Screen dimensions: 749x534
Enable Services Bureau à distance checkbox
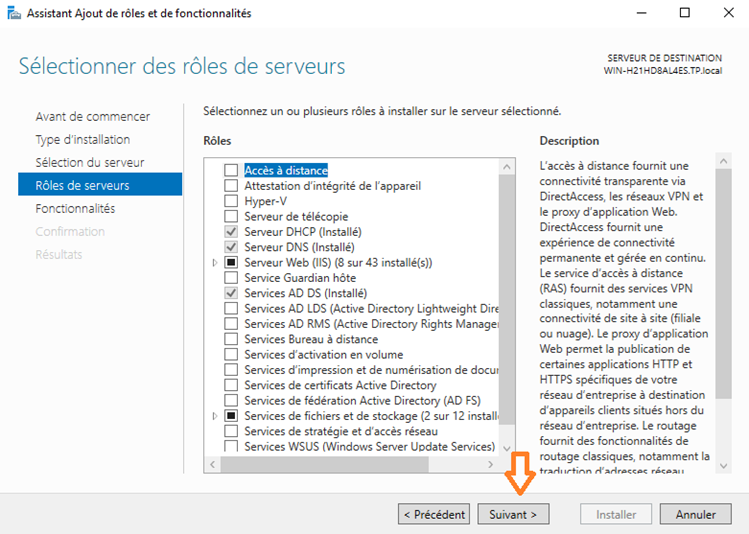231,339
